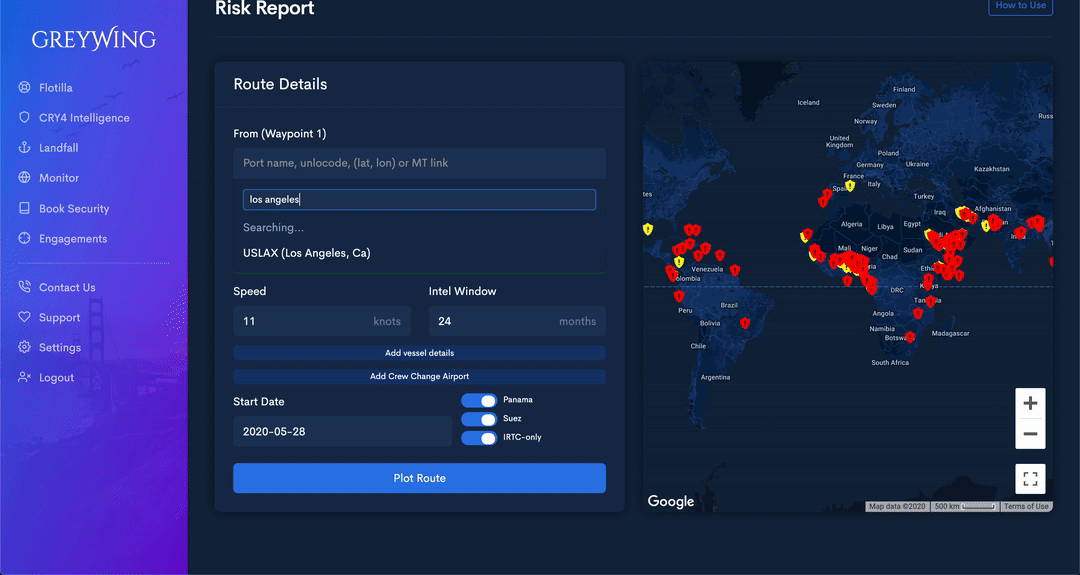
Task: Click the Start Date field
Action: (342, 432)
